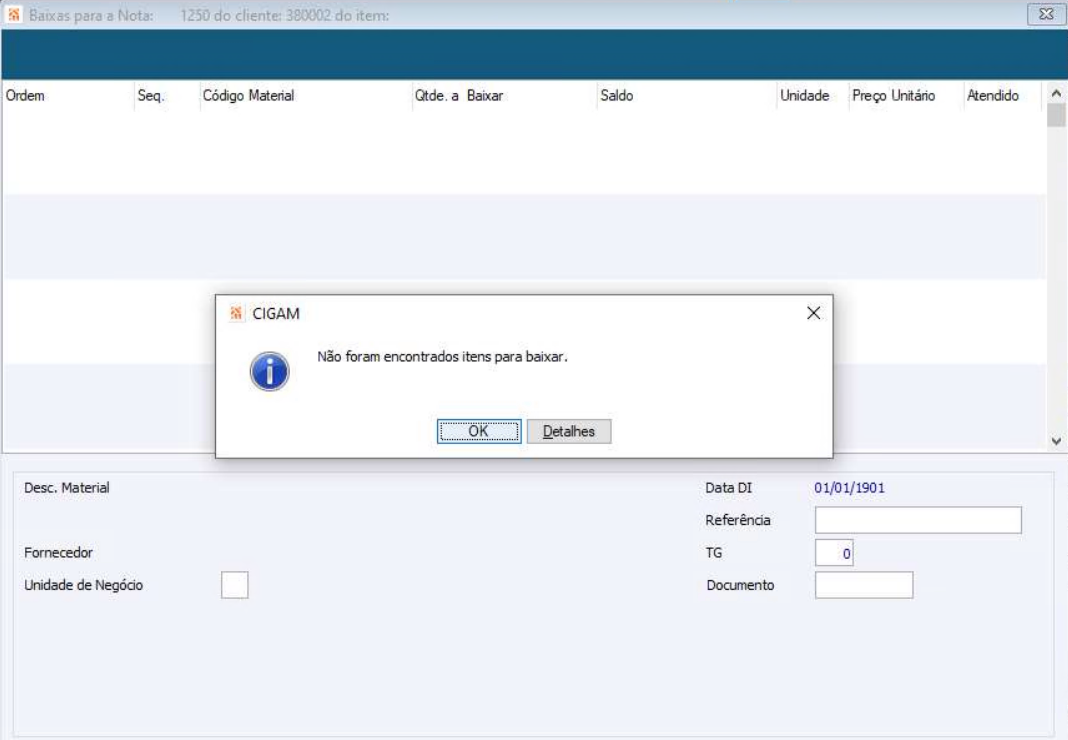Screen dimensions: 1068x740
Task: Click the grid scrollbar down arrow
Action: 1056,441
